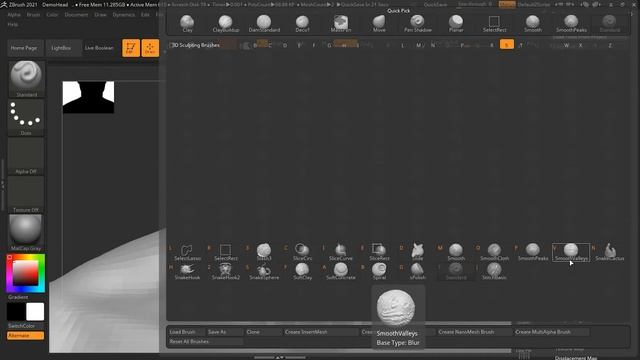Click the Clone brush button
The image size is (640, 360).
[x=262, y=332]
